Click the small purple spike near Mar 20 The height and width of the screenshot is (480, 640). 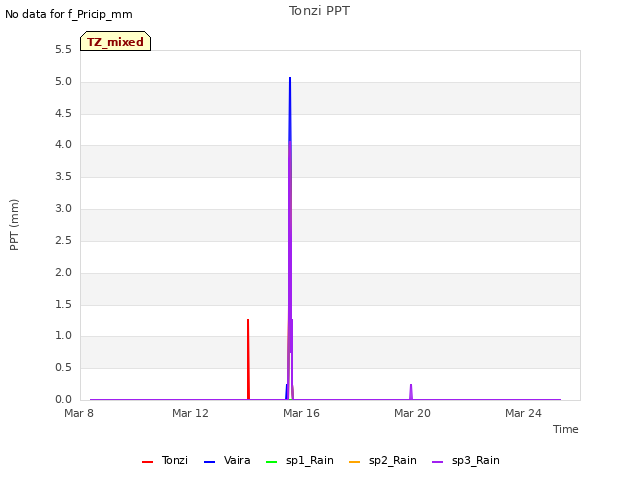pos(411,391)
